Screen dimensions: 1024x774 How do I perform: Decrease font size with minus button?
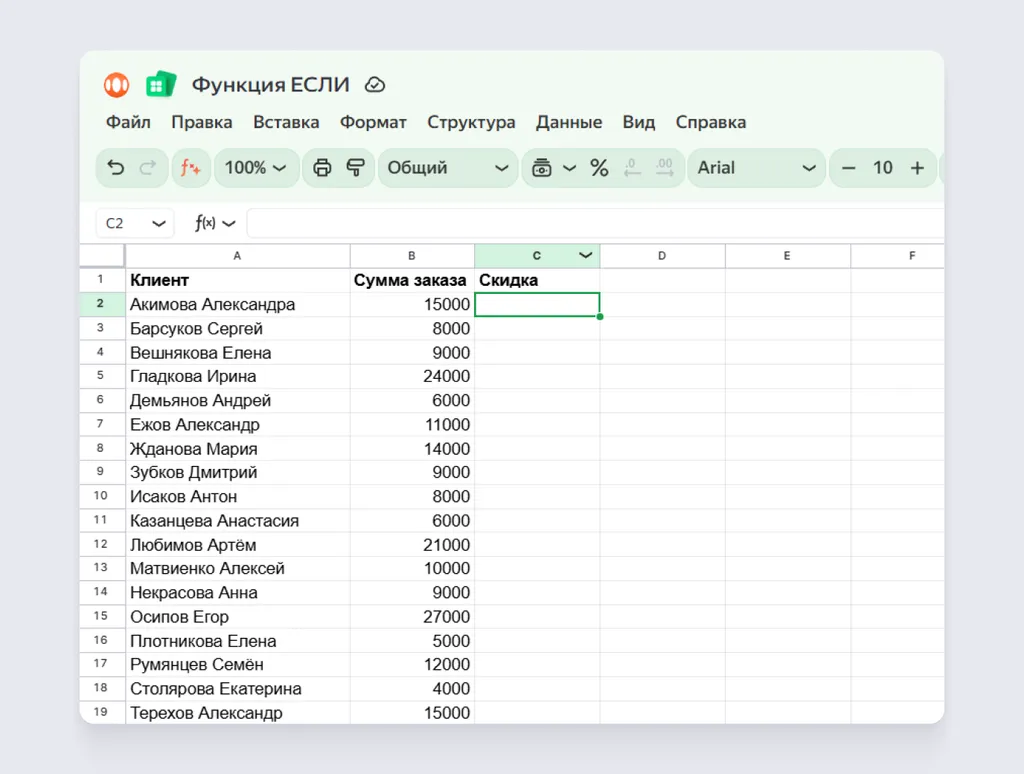click(848, 168)
